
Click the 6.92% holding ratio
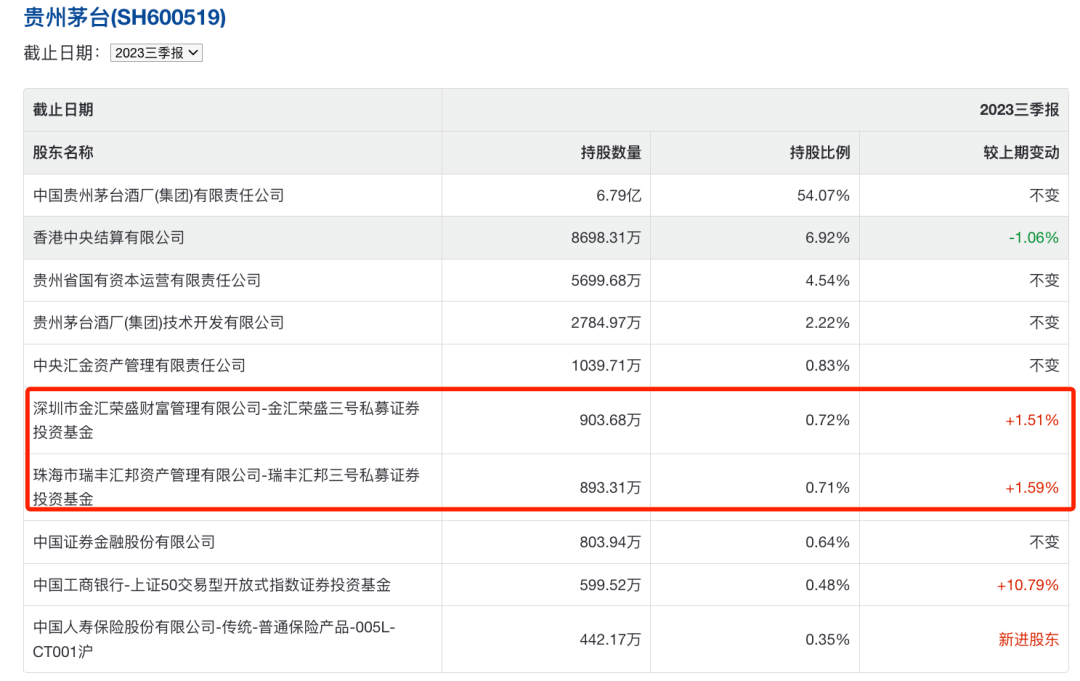coord(827,238)
